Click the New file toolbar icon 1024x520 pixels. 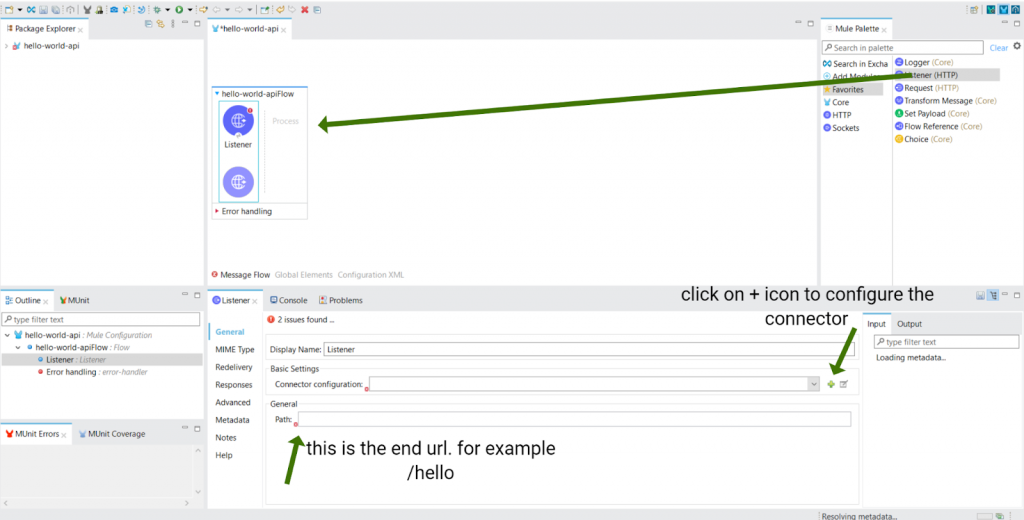(9, 10)
